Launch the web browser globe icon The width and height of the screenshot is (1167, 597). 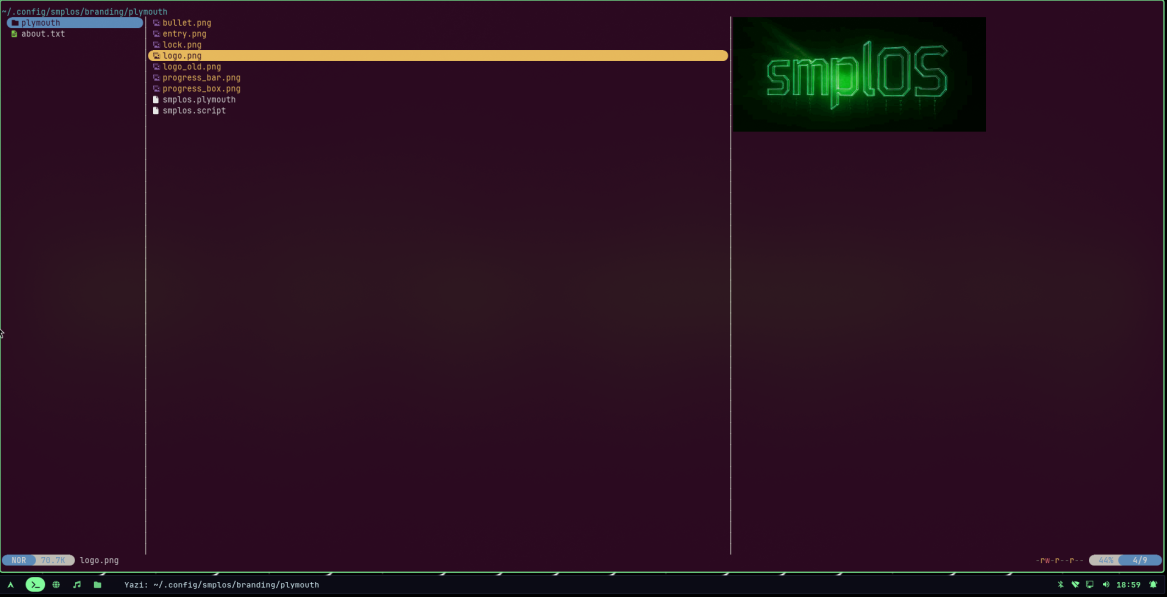pyautogui.click(x=56, y=584)
